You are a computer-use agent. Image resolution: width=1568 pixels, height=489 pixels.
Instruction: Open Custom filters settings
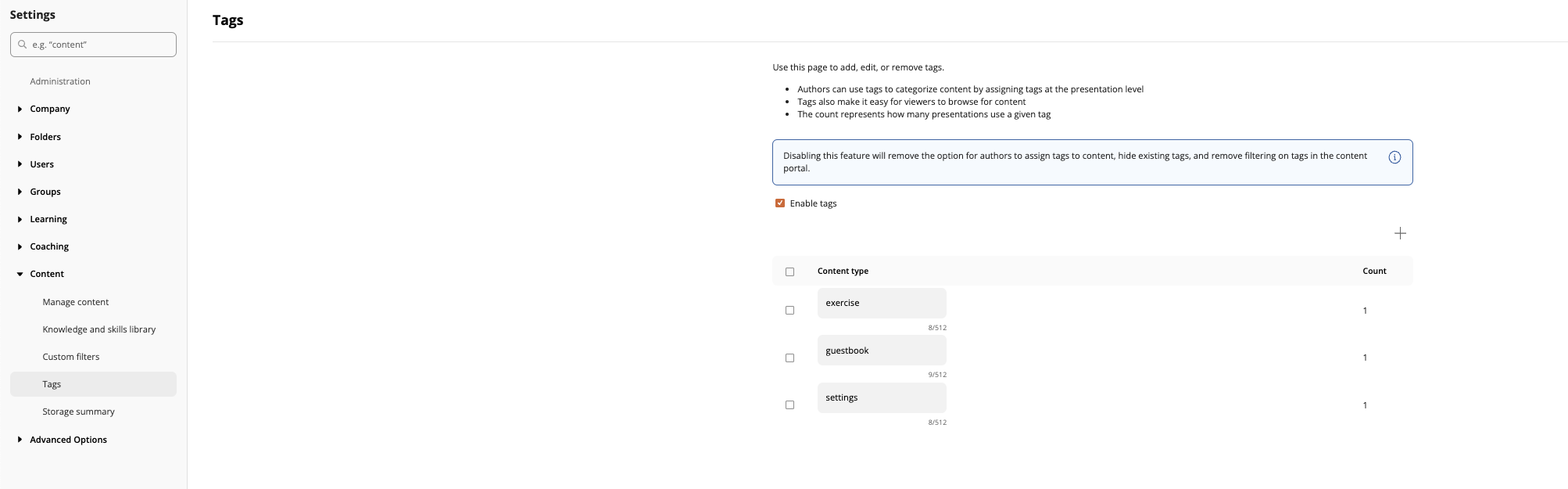pos(70,357)
